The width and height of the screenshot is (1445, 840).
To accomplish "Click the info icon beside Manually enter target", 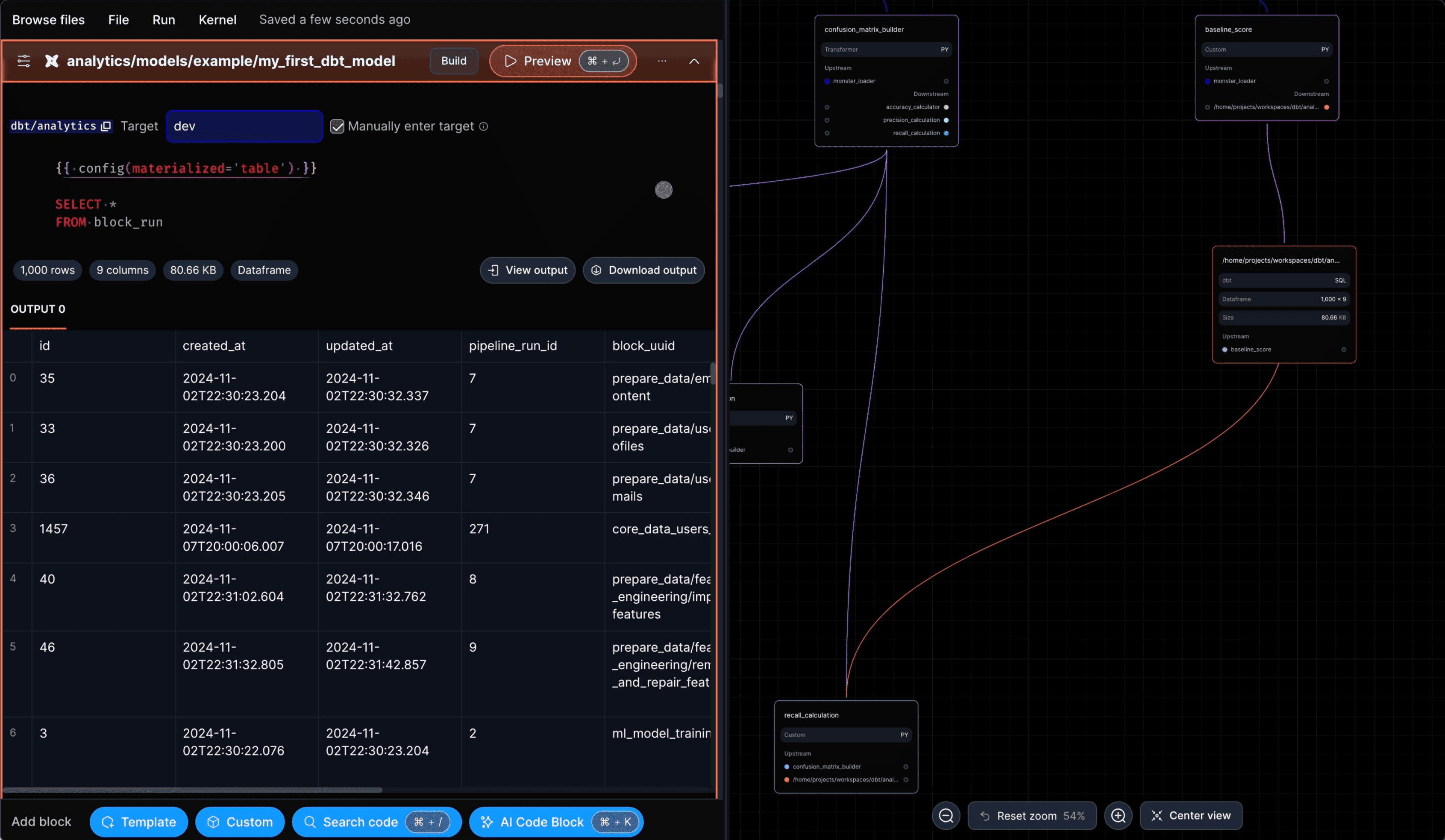I will [x=483, y=126].
